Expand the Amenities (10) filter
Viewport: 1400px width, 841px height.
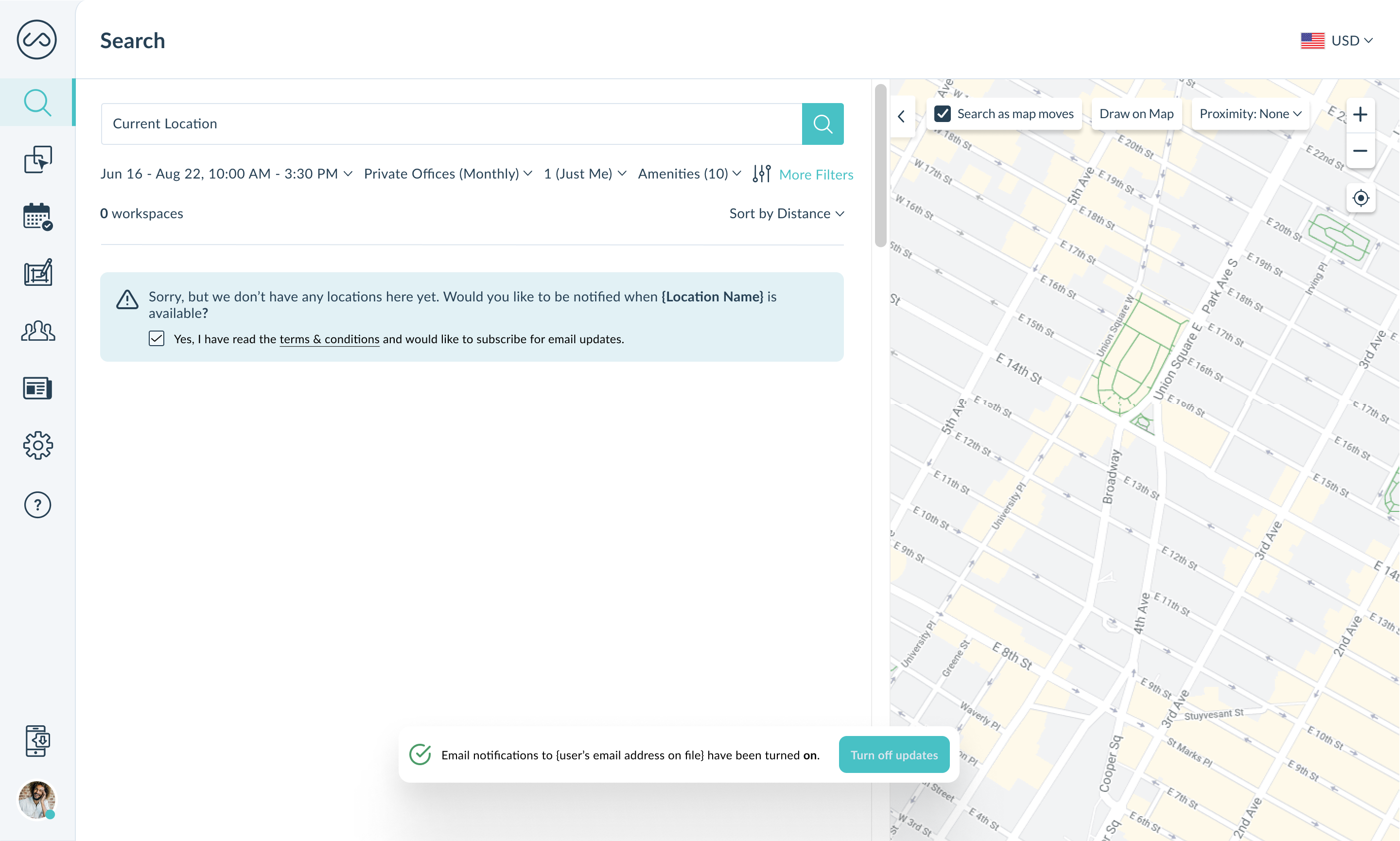coord(689,174)
